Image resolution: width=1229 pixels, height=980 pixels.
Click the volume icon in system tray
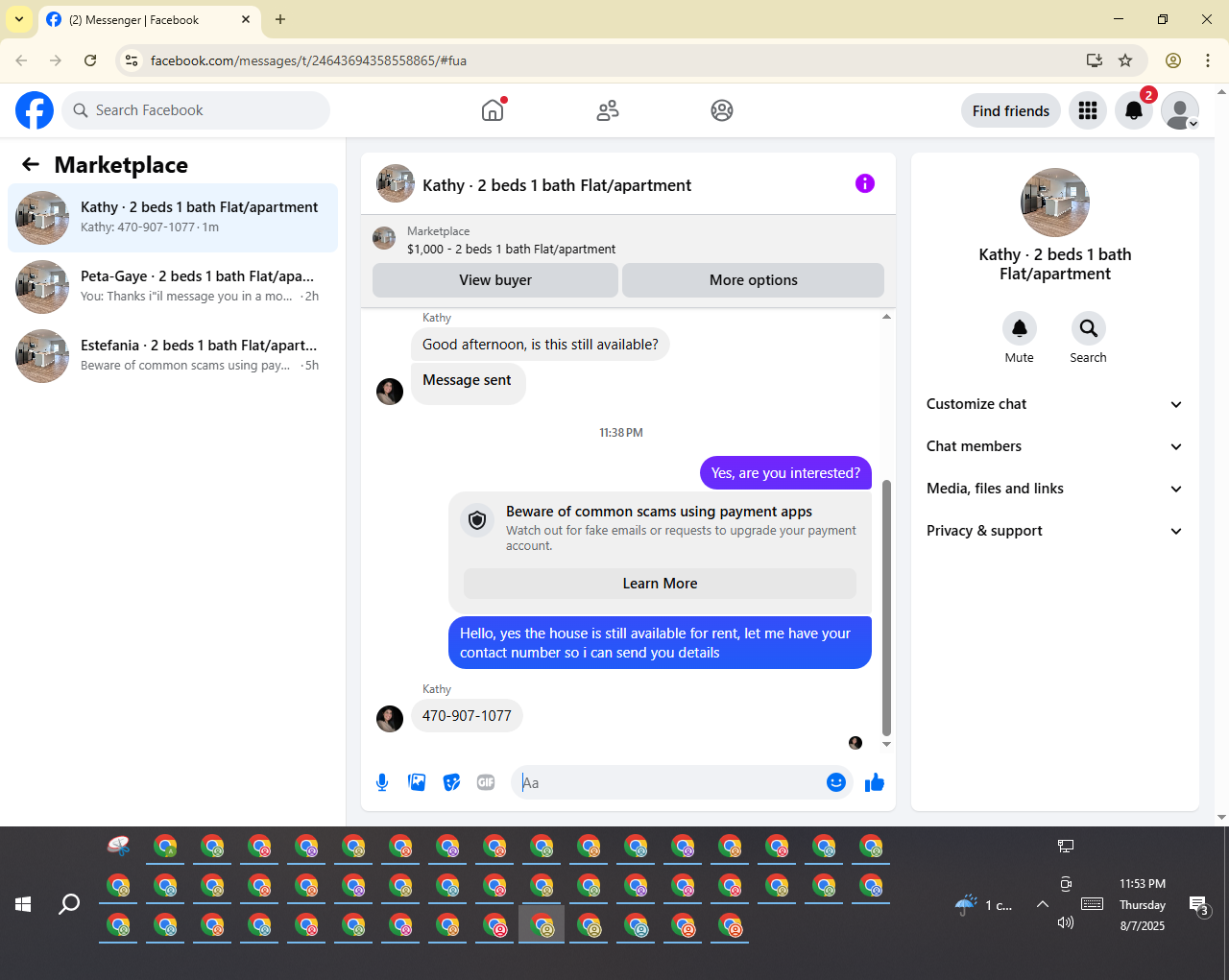pyautogui.click(x=1065, y=922)
